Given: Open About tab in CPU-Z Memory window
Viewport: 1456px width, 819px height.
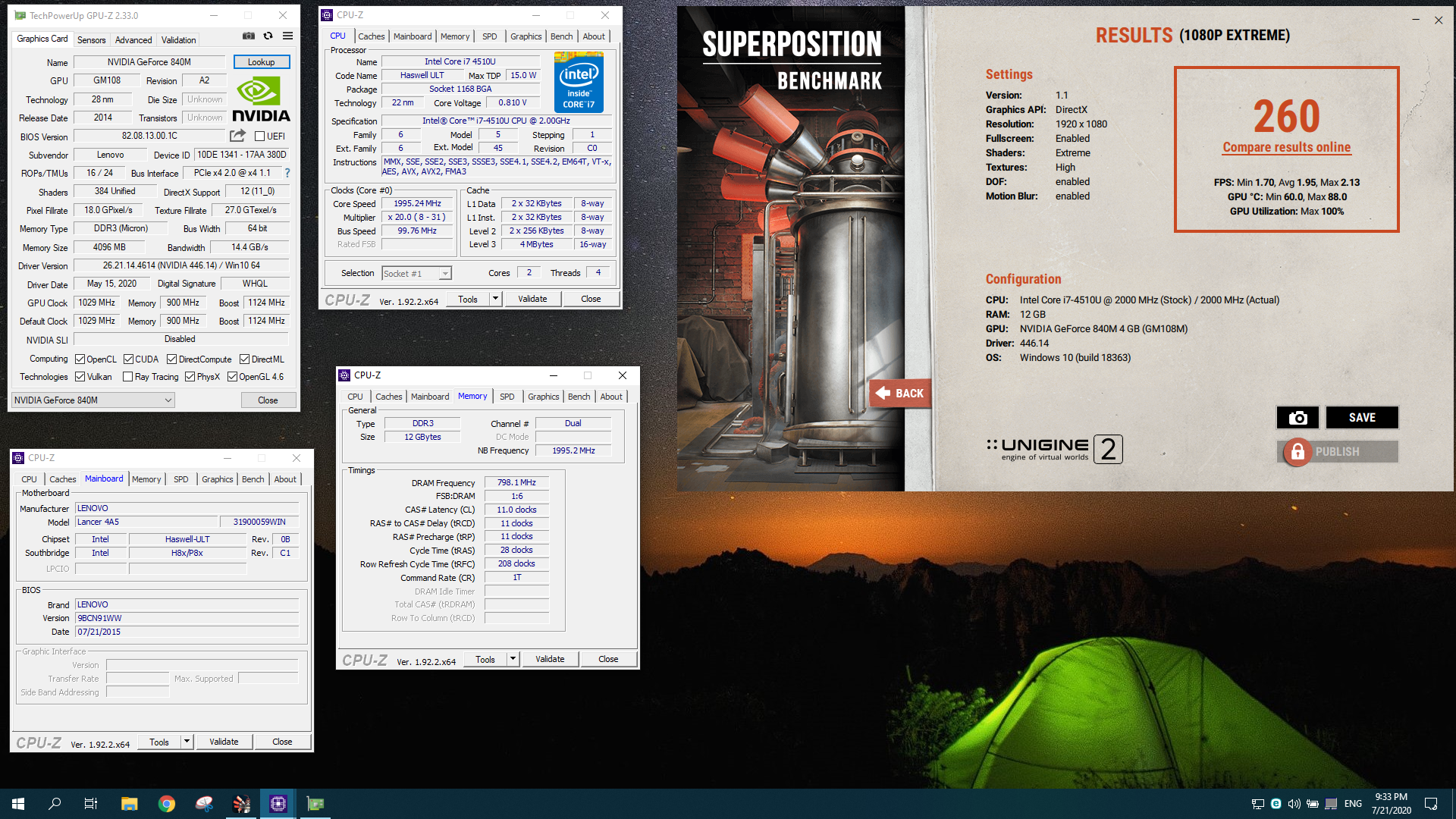Looking at the screenshot, I should (611, 397).
